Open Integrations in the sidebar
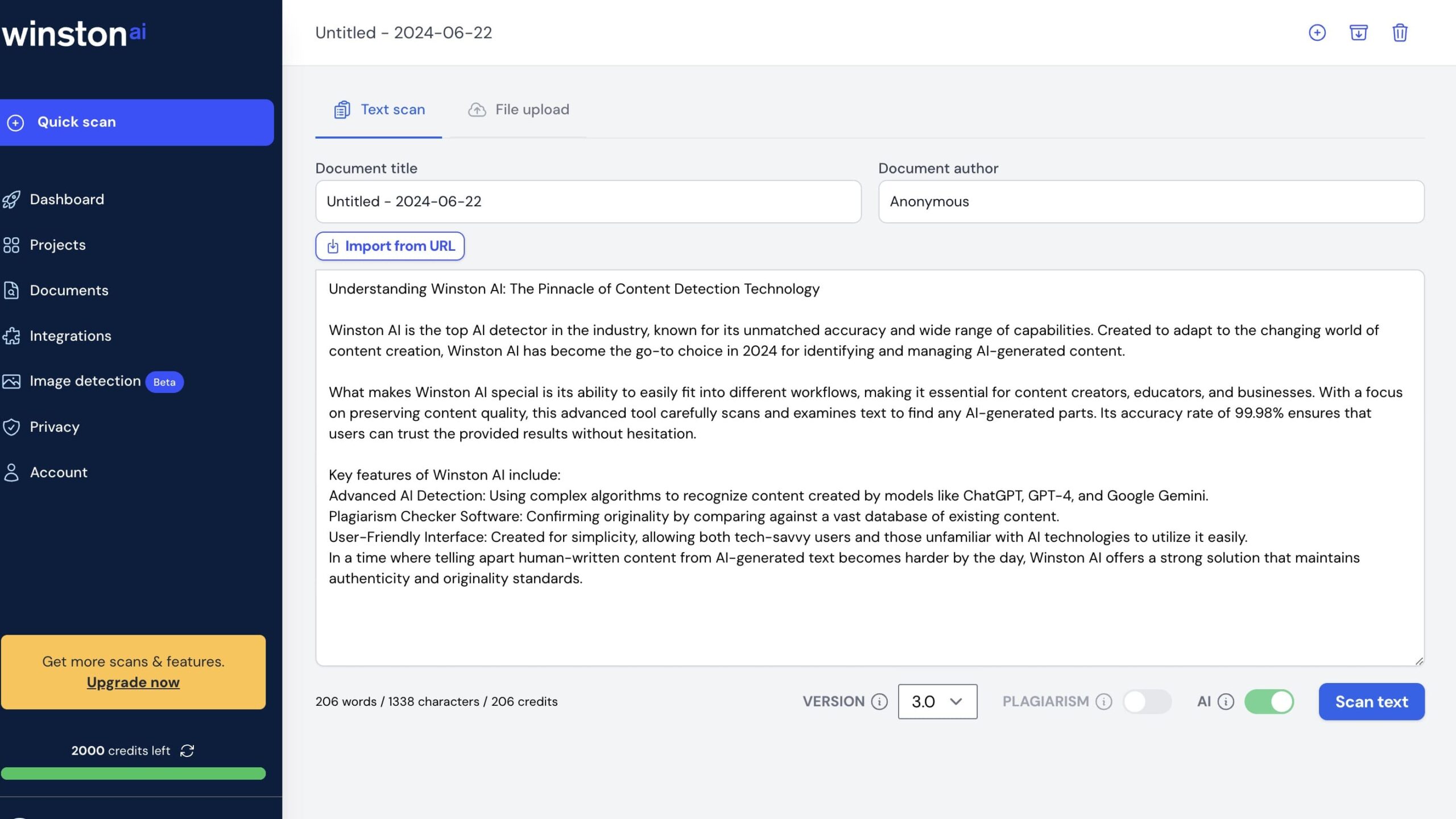This screenshot has height=819, width=1456. tap(57, 336)
